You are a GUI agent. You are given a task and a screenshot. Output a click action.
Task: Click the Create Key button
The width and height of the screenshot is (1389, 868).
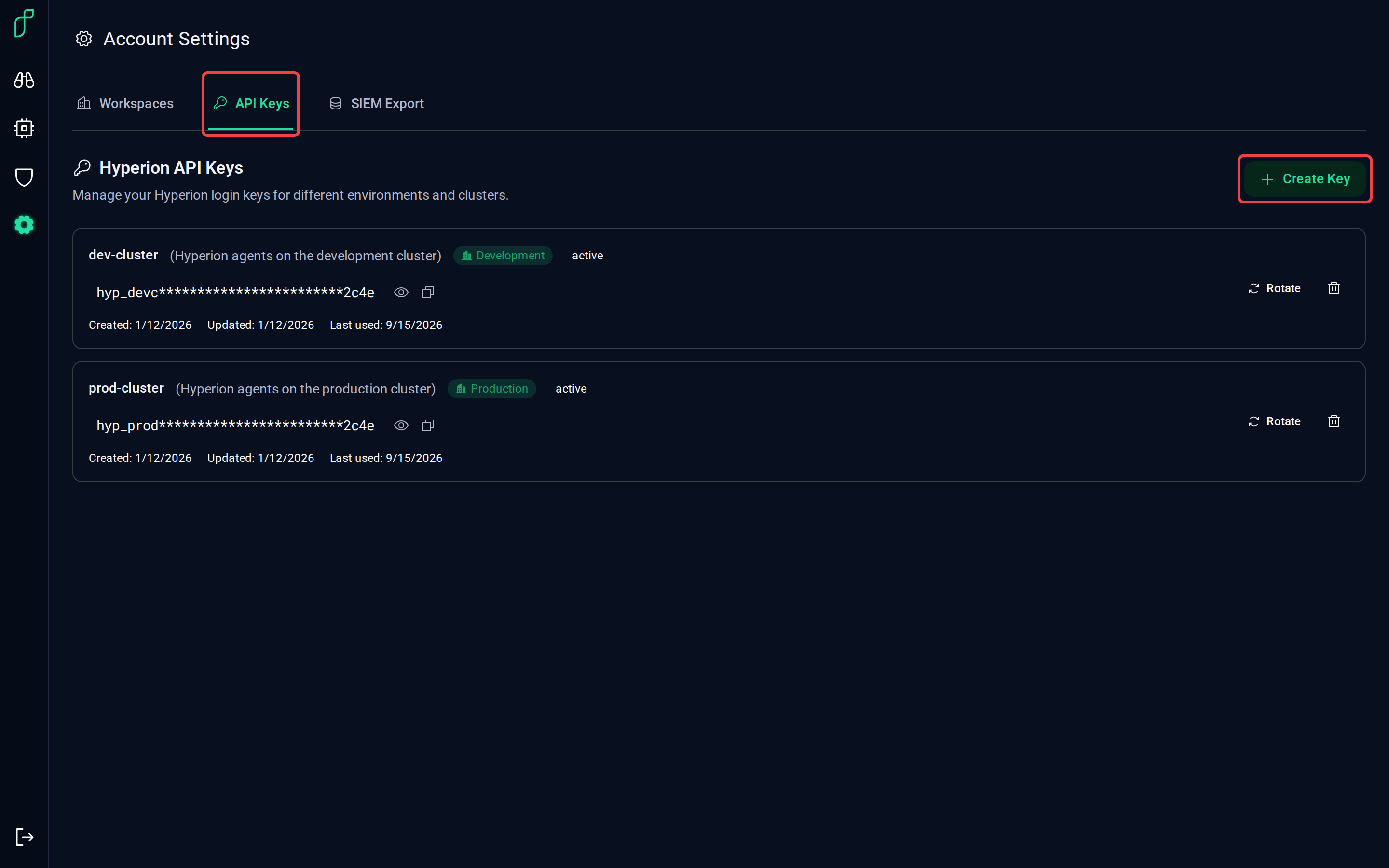[1305, 179]
